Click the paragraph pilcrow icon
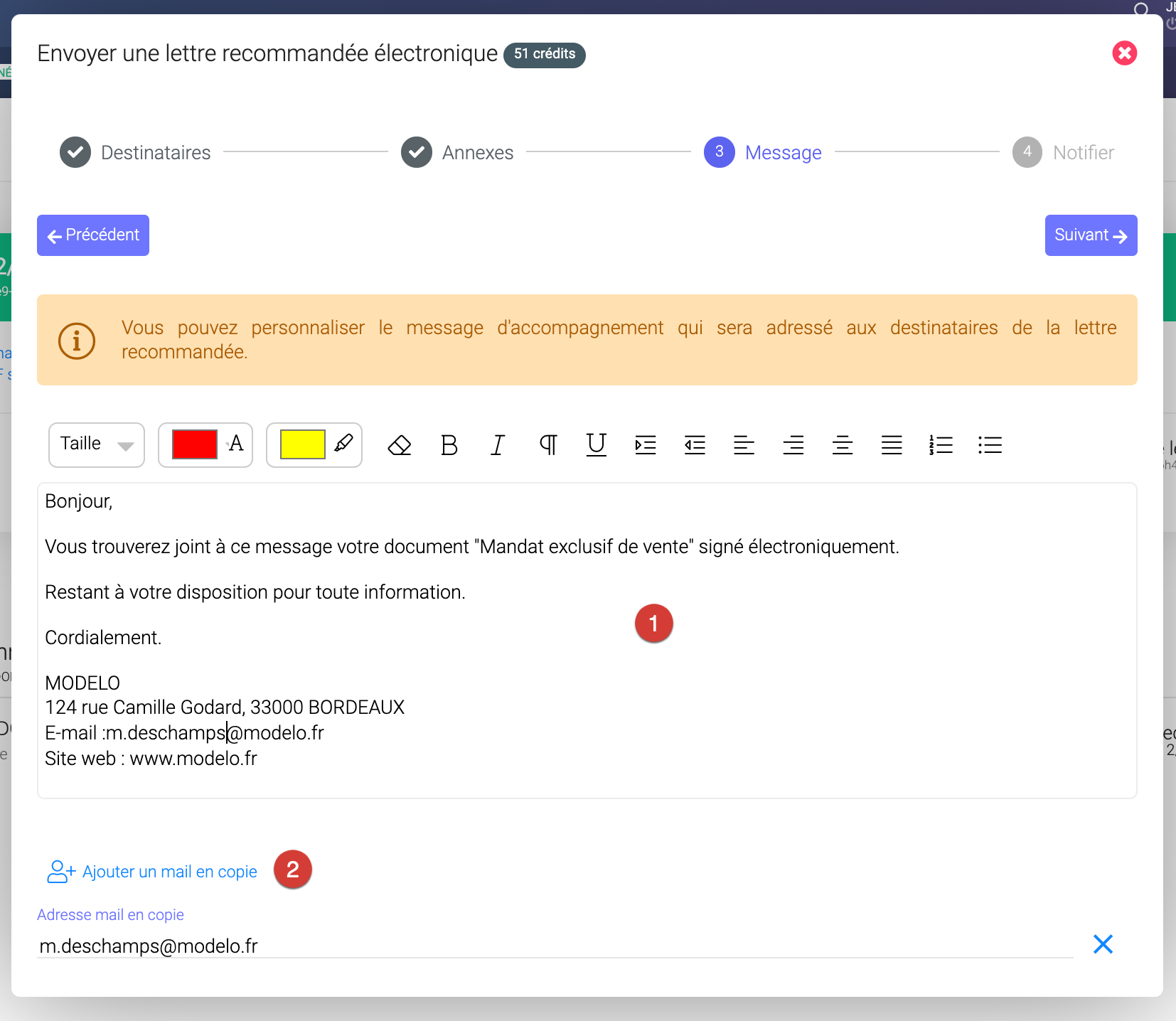1176x1021 pixels. (x=547, y=445)
